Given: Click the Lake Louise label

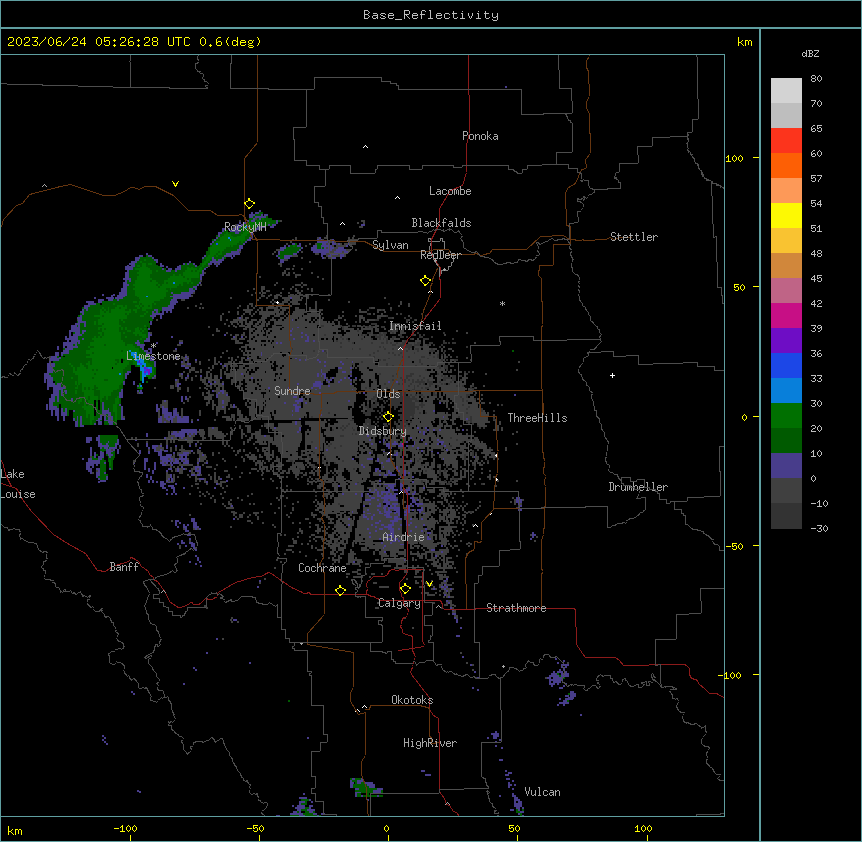Looking at the screenshot, I should (x=18, y=484).
